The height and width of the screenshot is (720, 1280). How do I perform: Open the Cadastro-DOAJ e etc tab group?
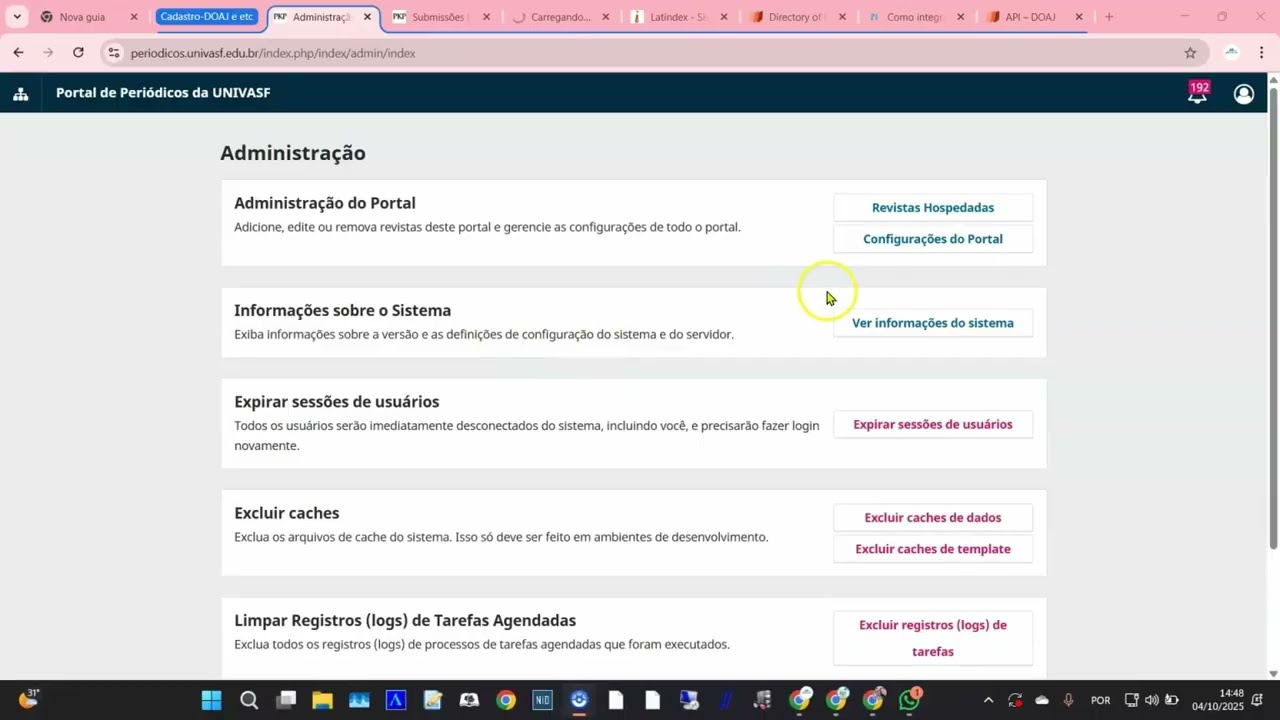pyautogui.click(x=207, y=17)
